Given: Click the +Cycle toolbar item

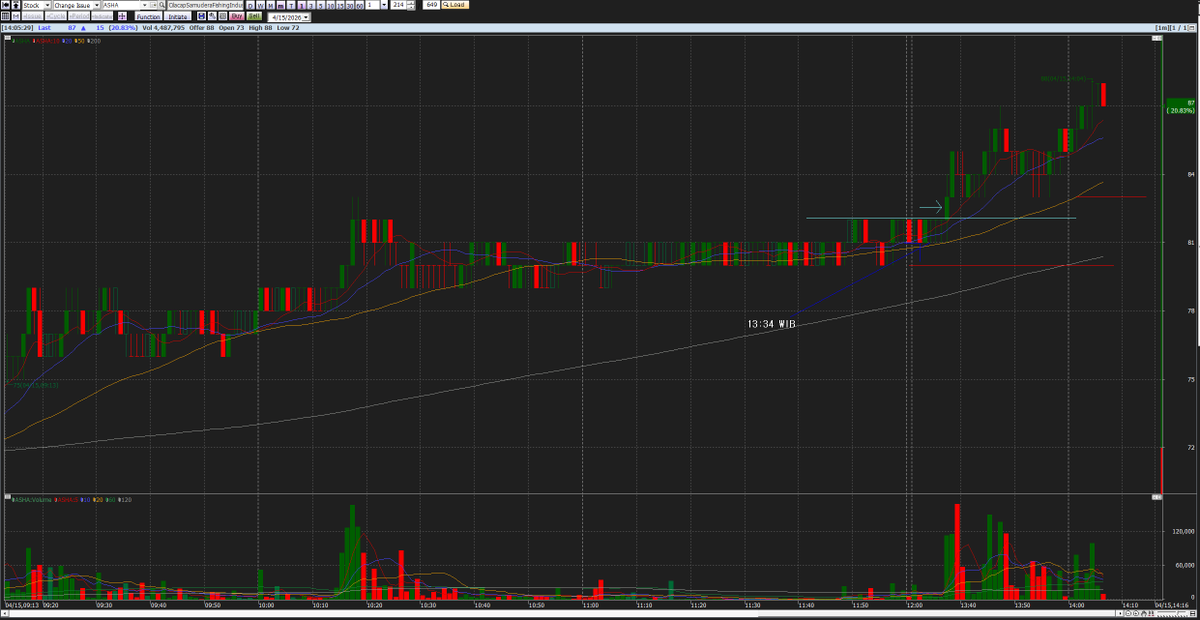Looking at the screenshot, I should (x=56, y=16).
